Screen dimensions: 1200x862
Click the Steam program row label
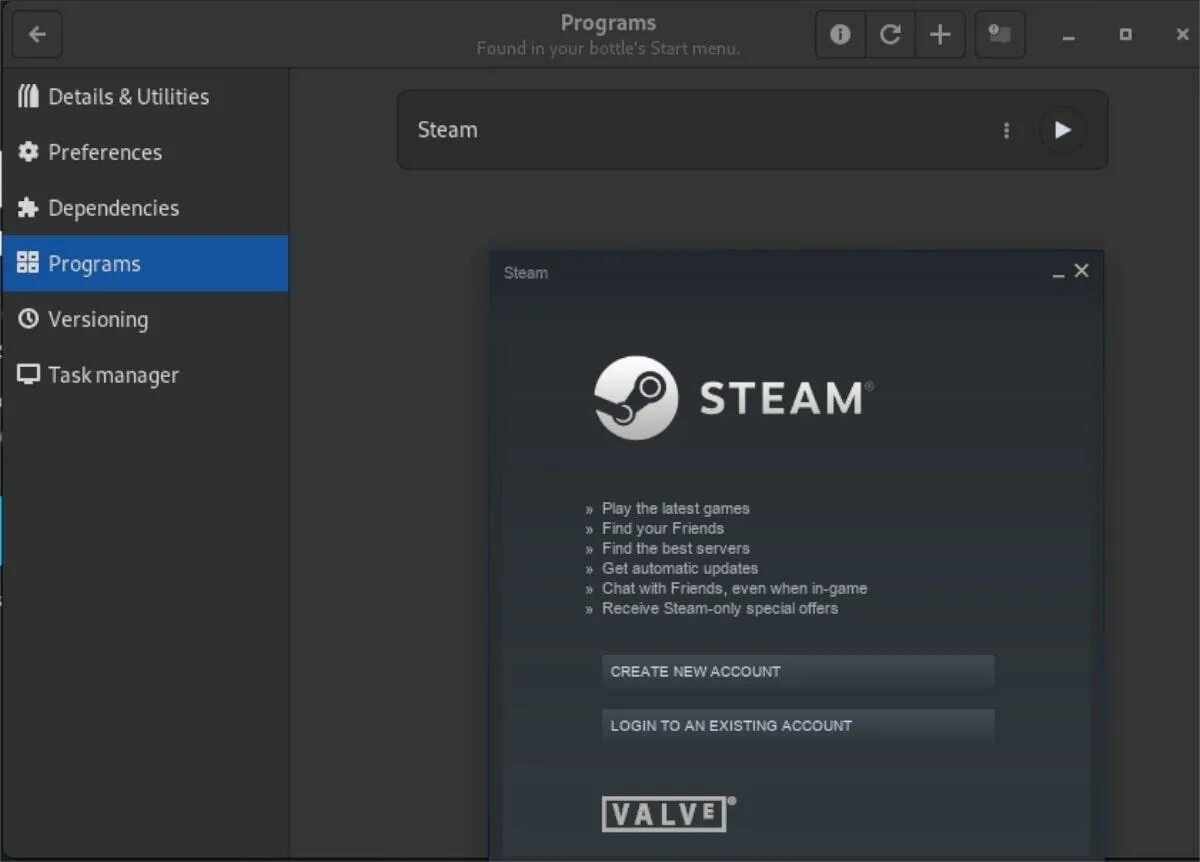447,130
